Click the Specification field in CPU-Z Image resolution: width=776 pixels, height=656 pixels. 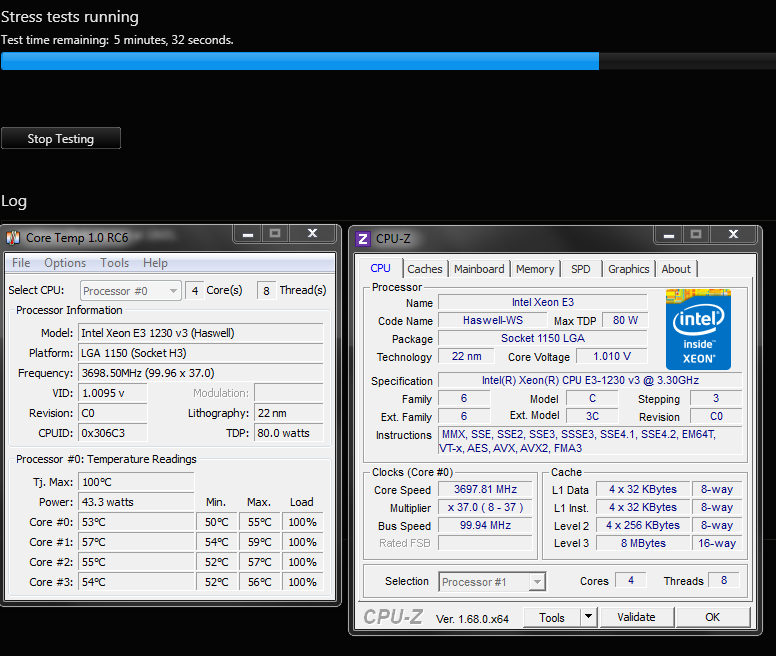(x=590, y=380)
